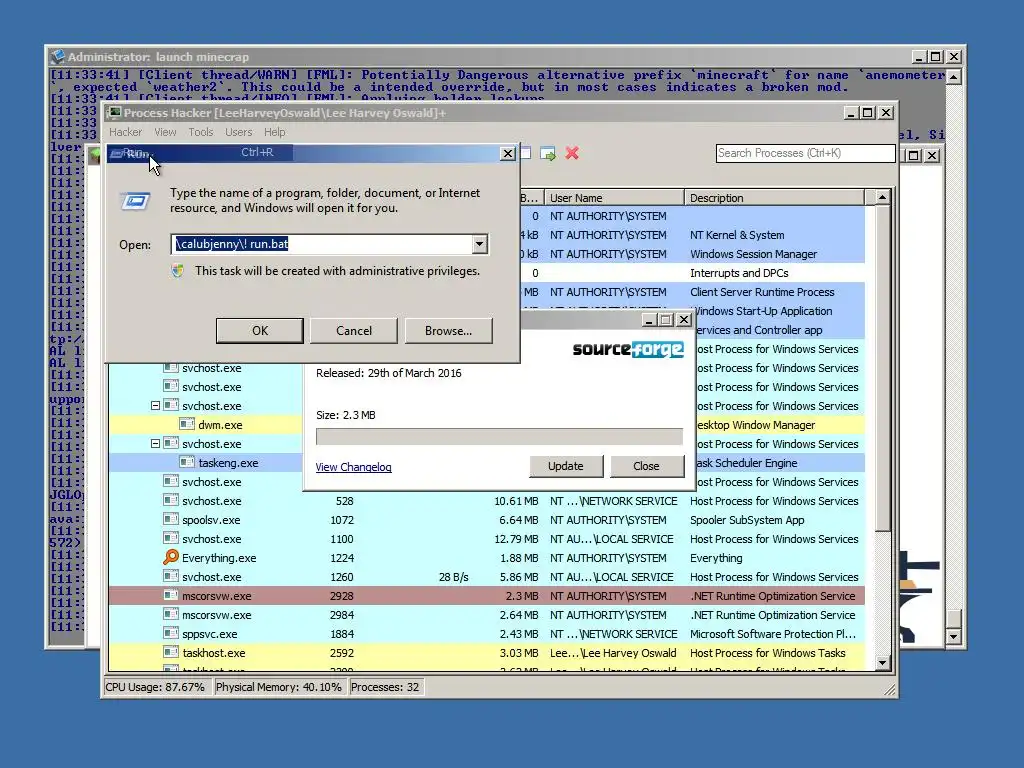
Task: Click the 'Spooler SubSystem App' description cell
Action: (747, 520)
